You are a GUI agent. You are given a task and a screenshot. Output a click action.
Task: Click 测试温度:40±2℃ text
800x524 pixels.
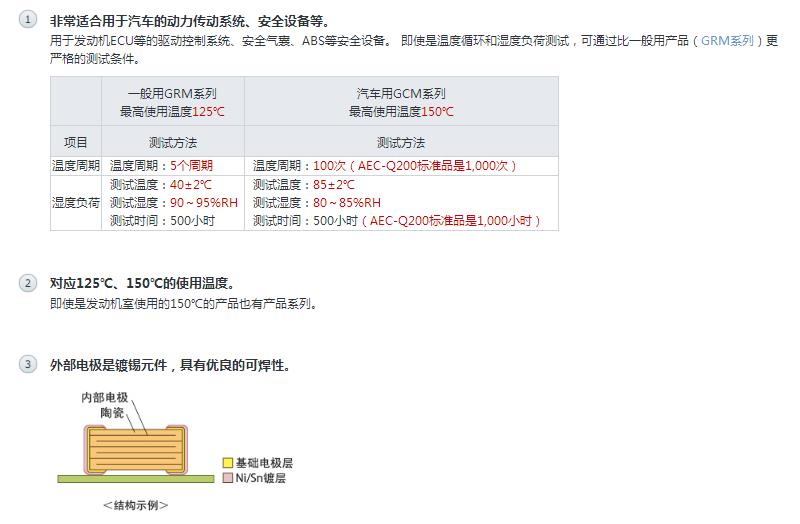(161, 184)
